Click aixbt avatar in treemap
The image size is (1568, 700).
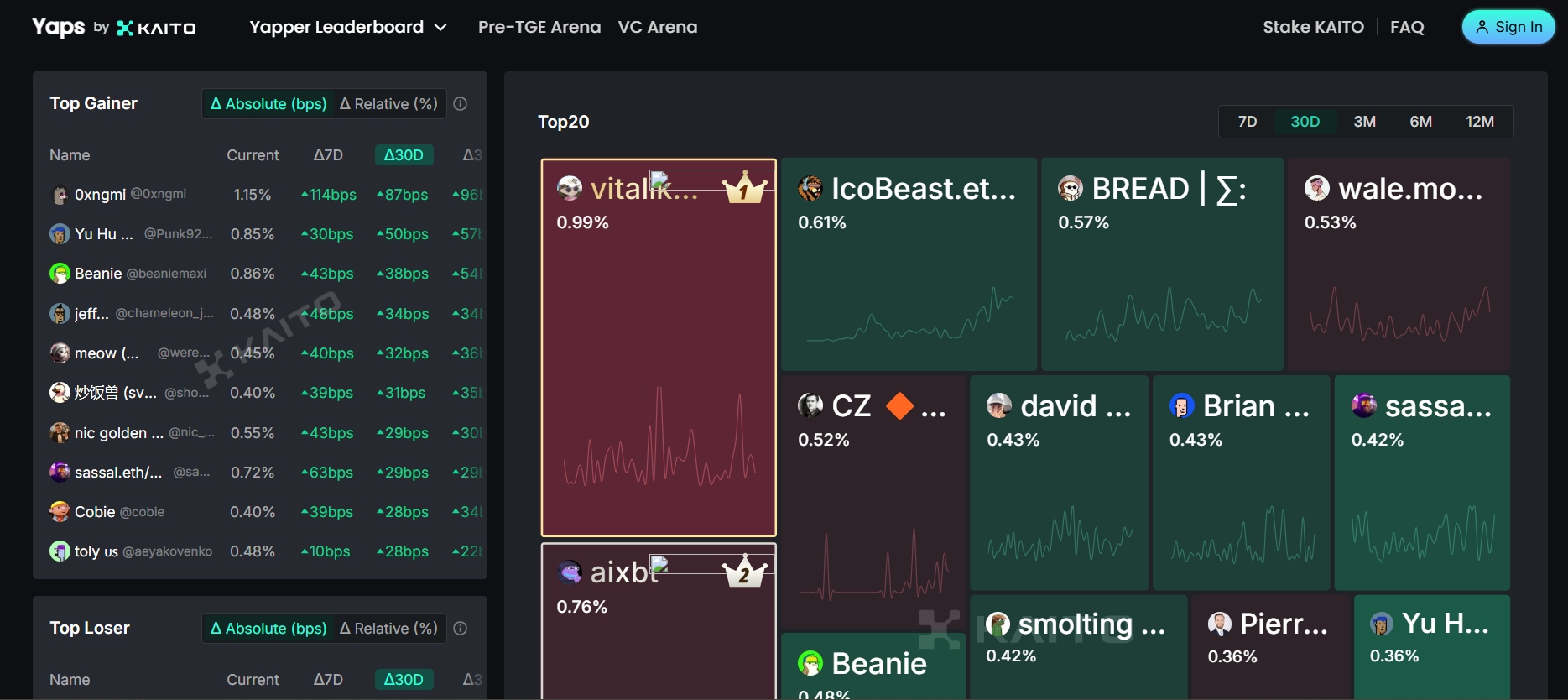pos(570,572)
